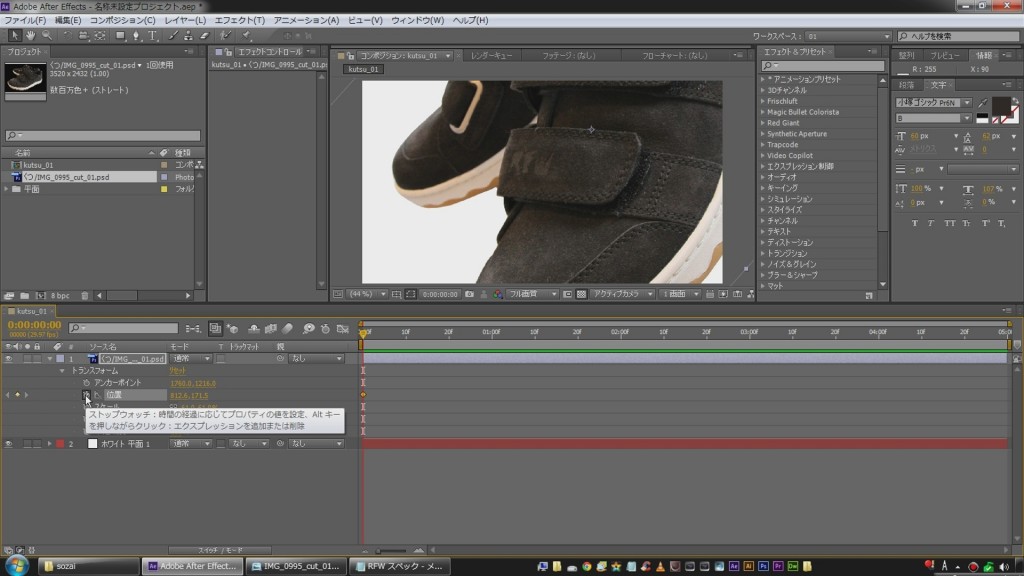
Task: Open the アクティブカメラ view dropdown
Action: pos(622,295)
